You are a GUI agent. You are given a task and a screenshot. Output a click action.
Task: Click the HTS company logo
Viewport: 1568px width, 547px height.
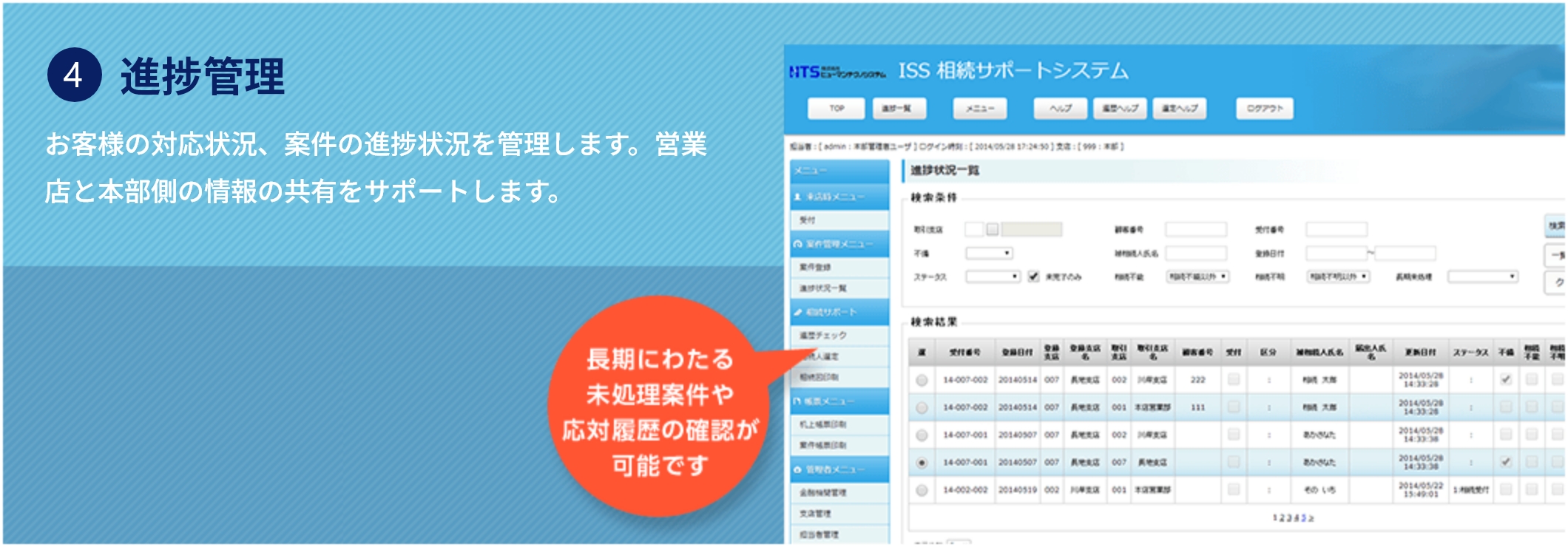click(837, 72)
